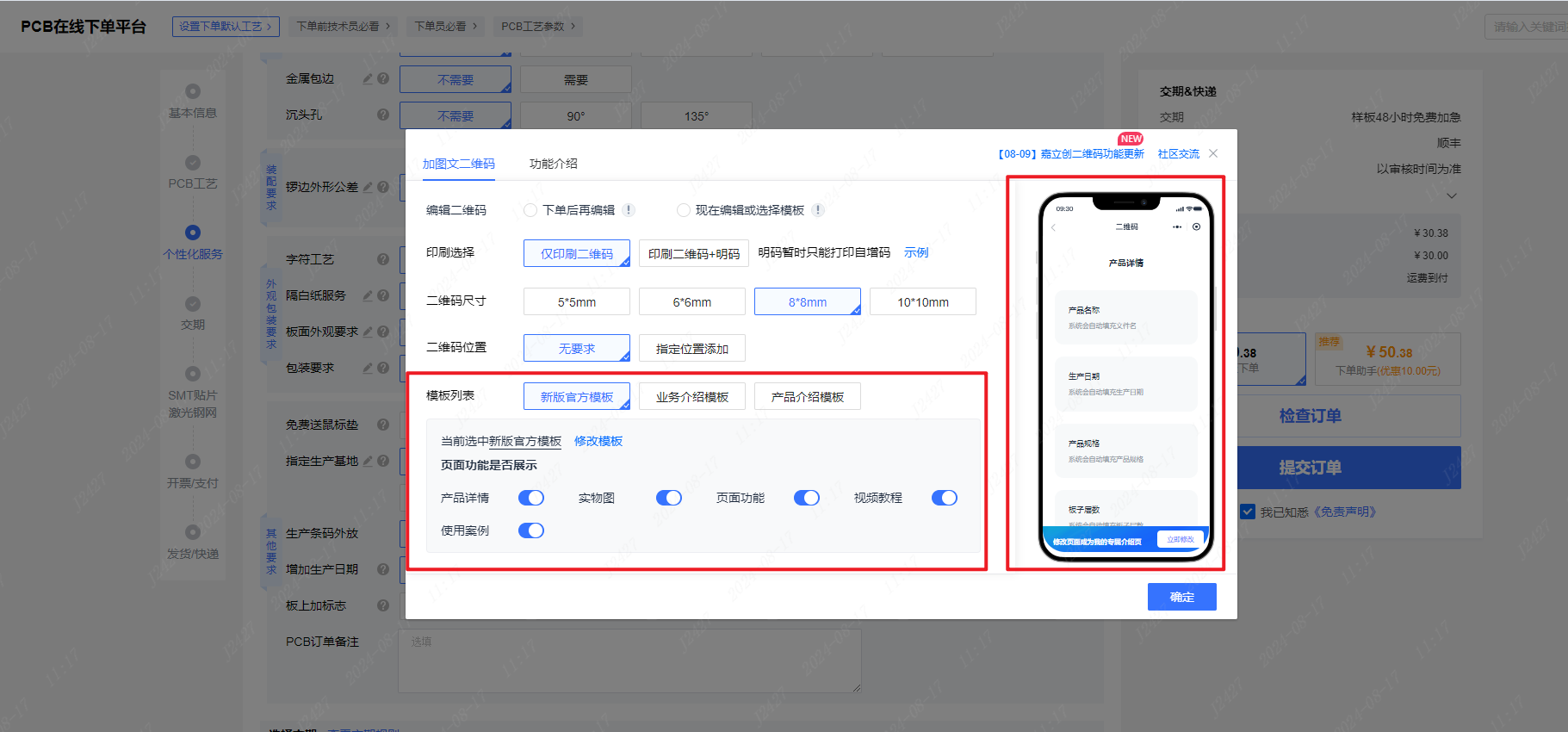Click help icon next to 沉头孔
Image resolution: width=1568 pixels, height=732 pixels.
[x=383, y=115]
